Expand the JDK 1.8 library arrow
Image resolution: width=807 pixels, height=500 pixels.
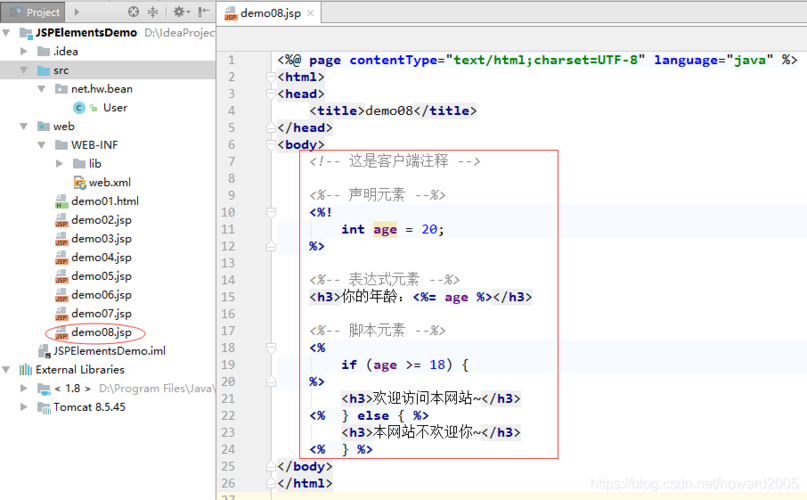24,388
